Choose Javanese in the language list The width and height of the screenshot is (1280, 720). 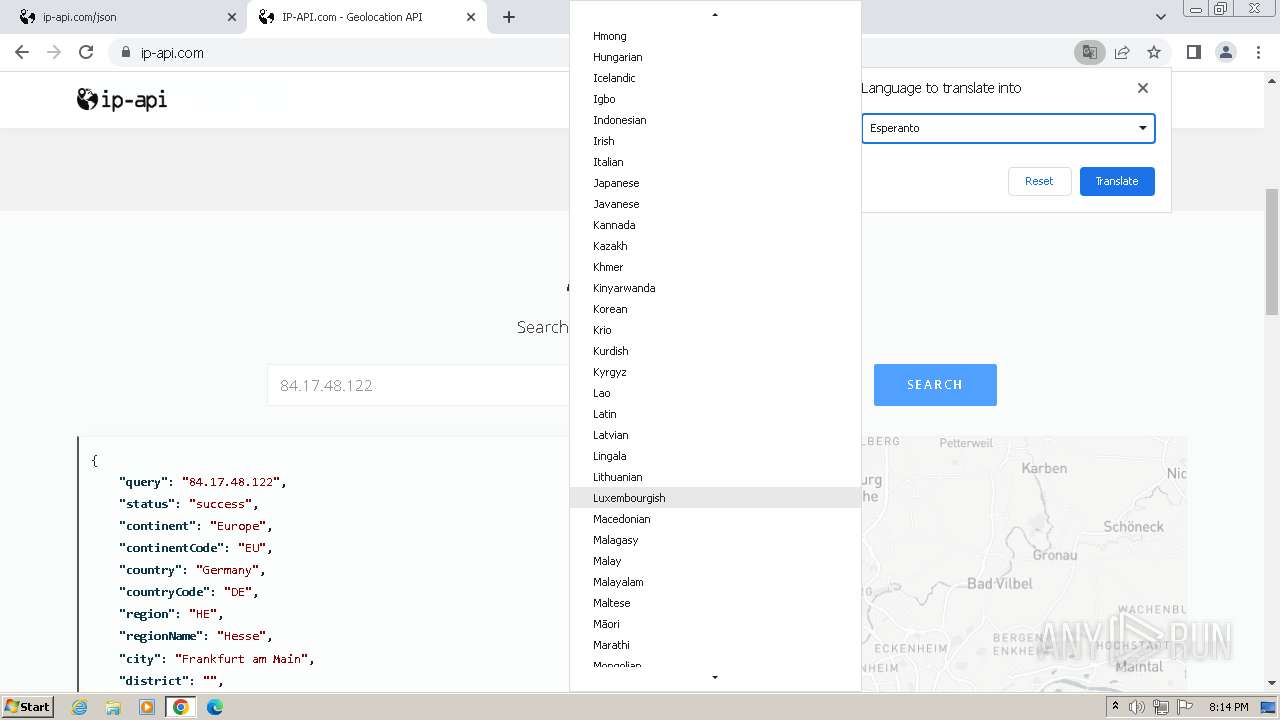point(715,204)
